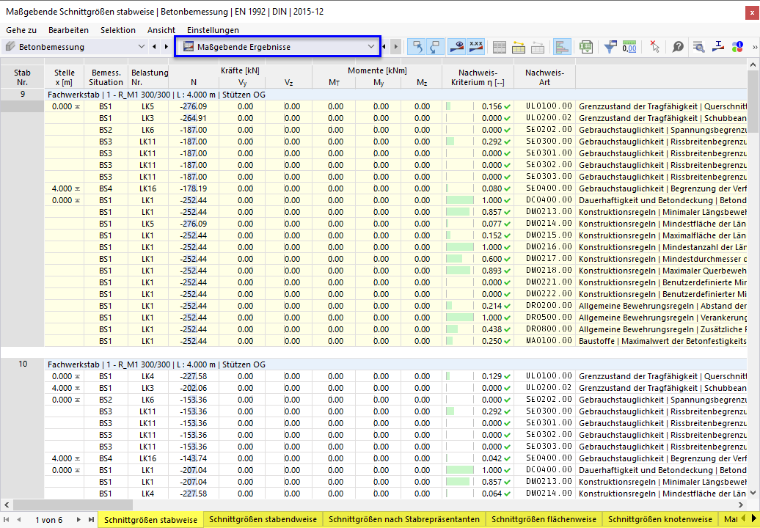Switch to Schnittgrößen nach Stabrepräsentanten tab
This screenshot has height=528, width=760.
(404, 519)
